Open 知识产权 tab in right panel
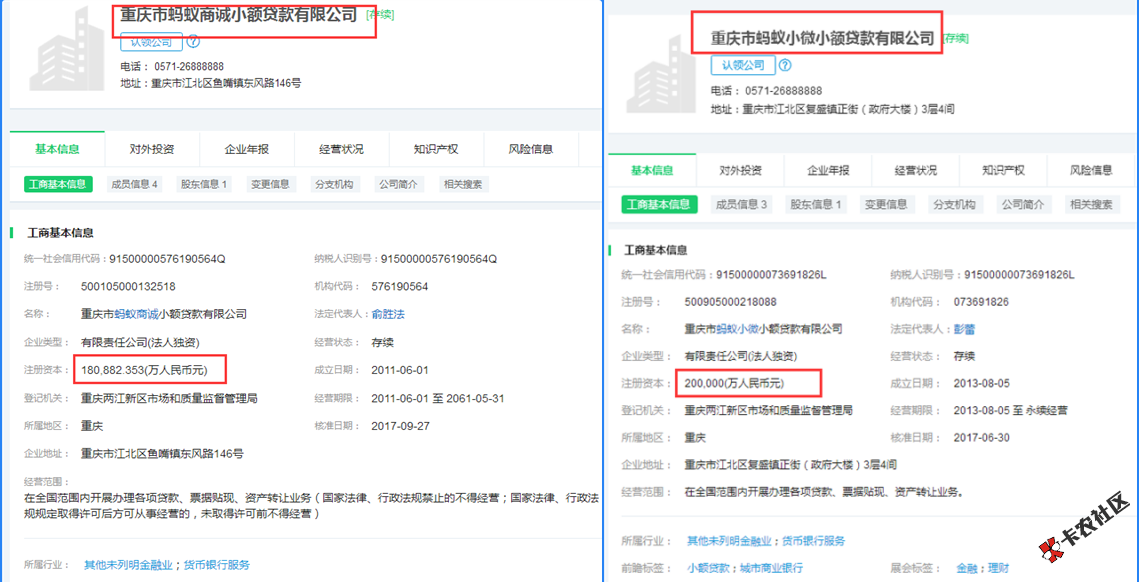This screenshot has width=1139, height=582. [1003, 171]
